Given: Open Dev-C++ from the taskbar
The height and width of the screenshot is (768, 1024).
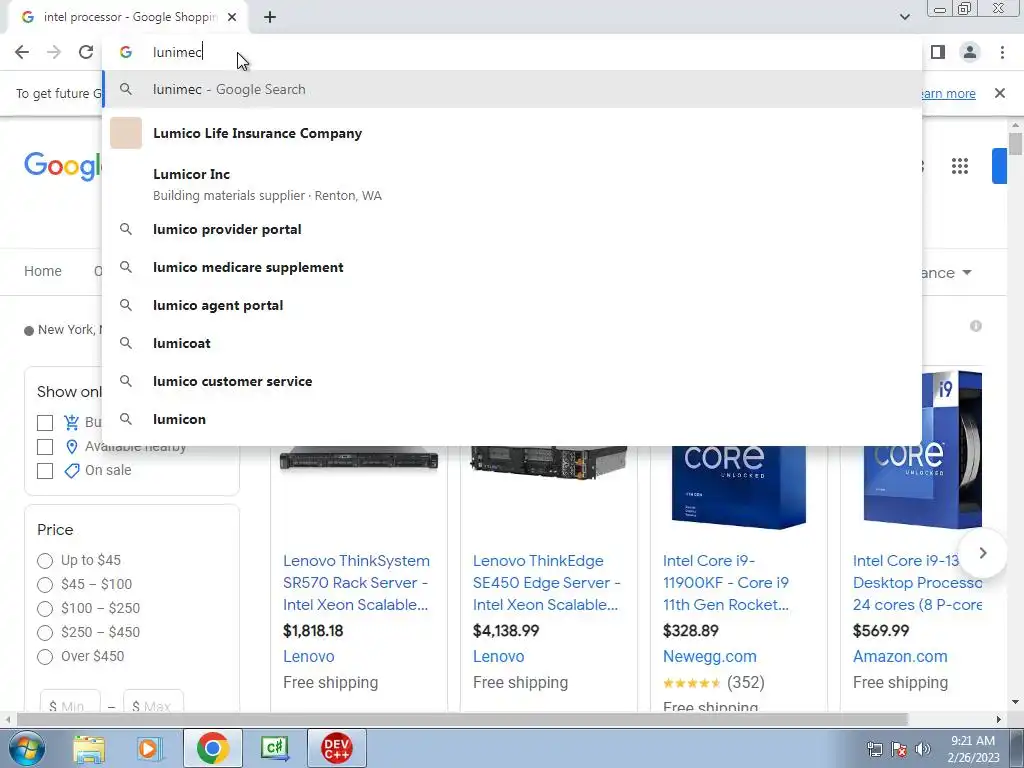Looking at the screenshot, I should (336, 748).
